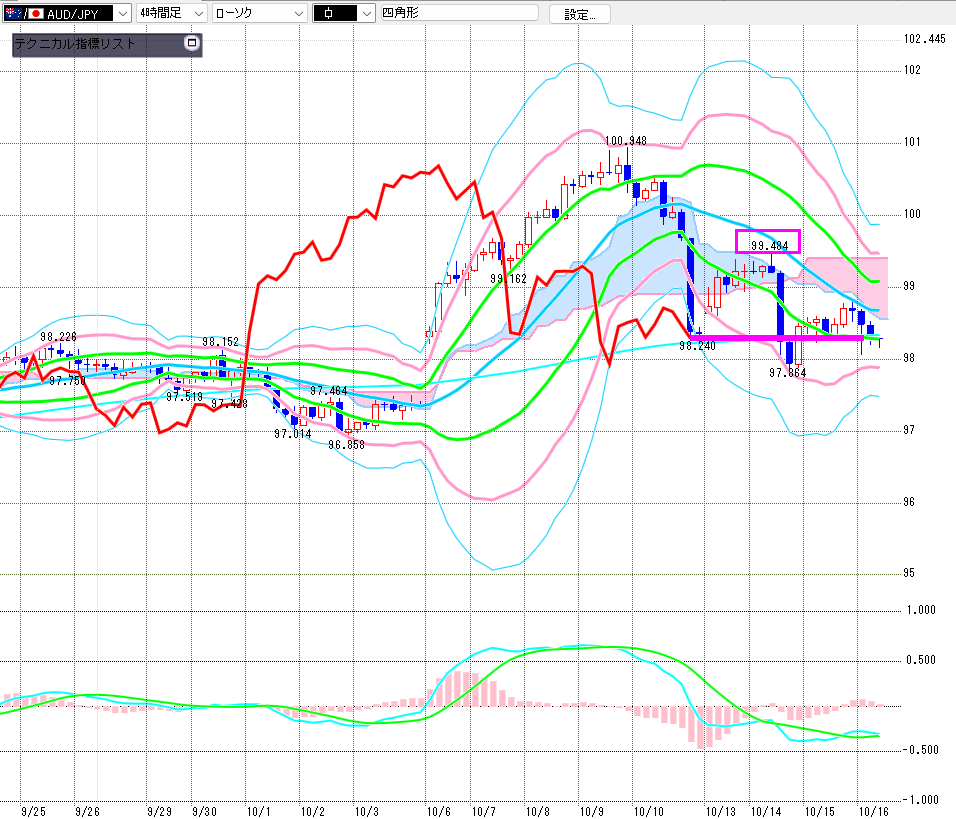The height and width of the screenshot is (819, 956).
Task: Select the magenta rectangle around 99.484
Action: click(768, 242)
